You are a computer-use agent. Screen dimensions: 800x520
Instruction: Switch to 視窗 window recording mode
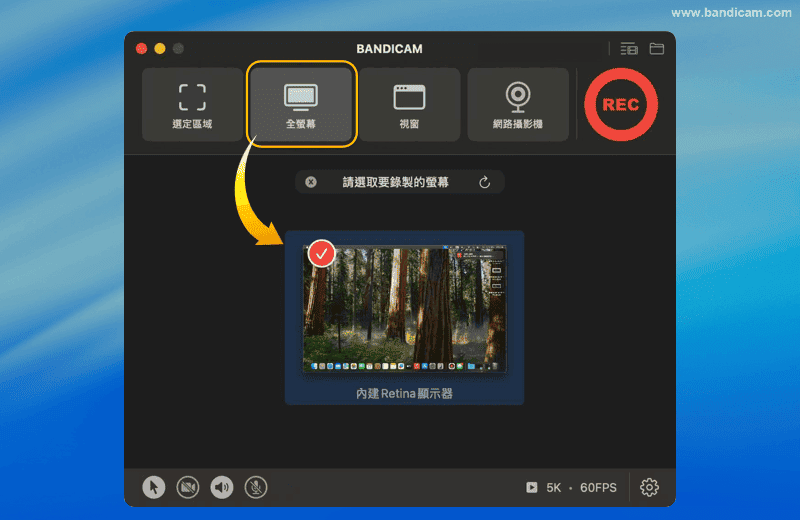coord(410,104)
